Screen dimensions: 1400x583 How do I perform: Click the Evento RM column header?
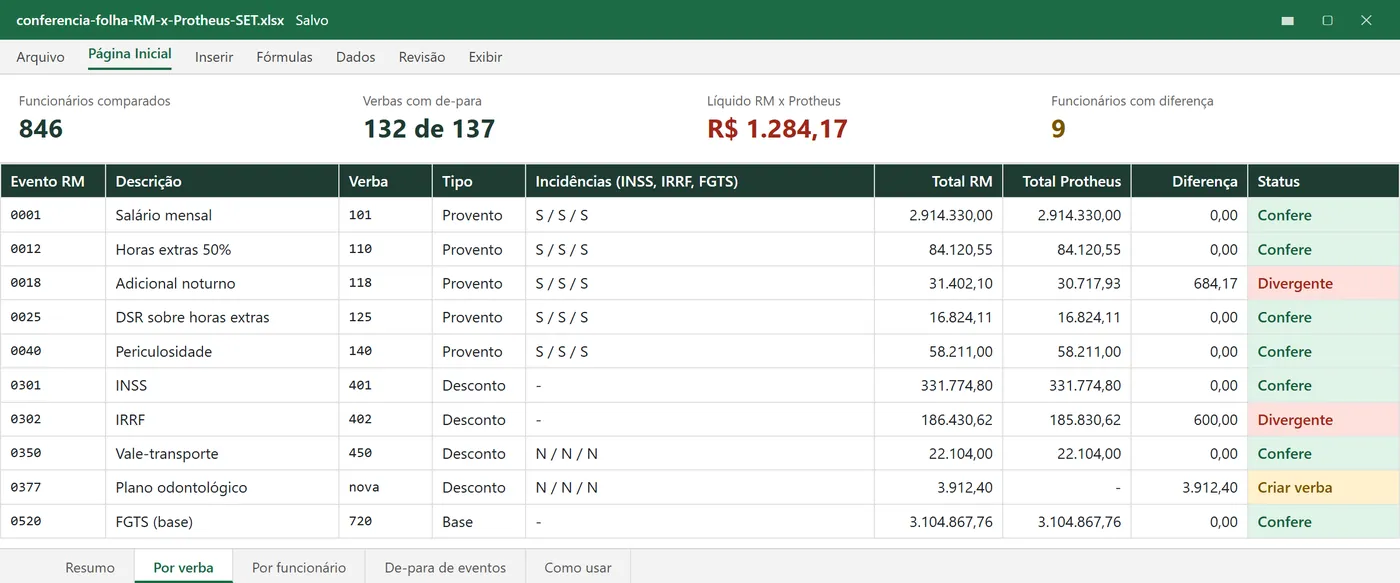coord(53,181)
